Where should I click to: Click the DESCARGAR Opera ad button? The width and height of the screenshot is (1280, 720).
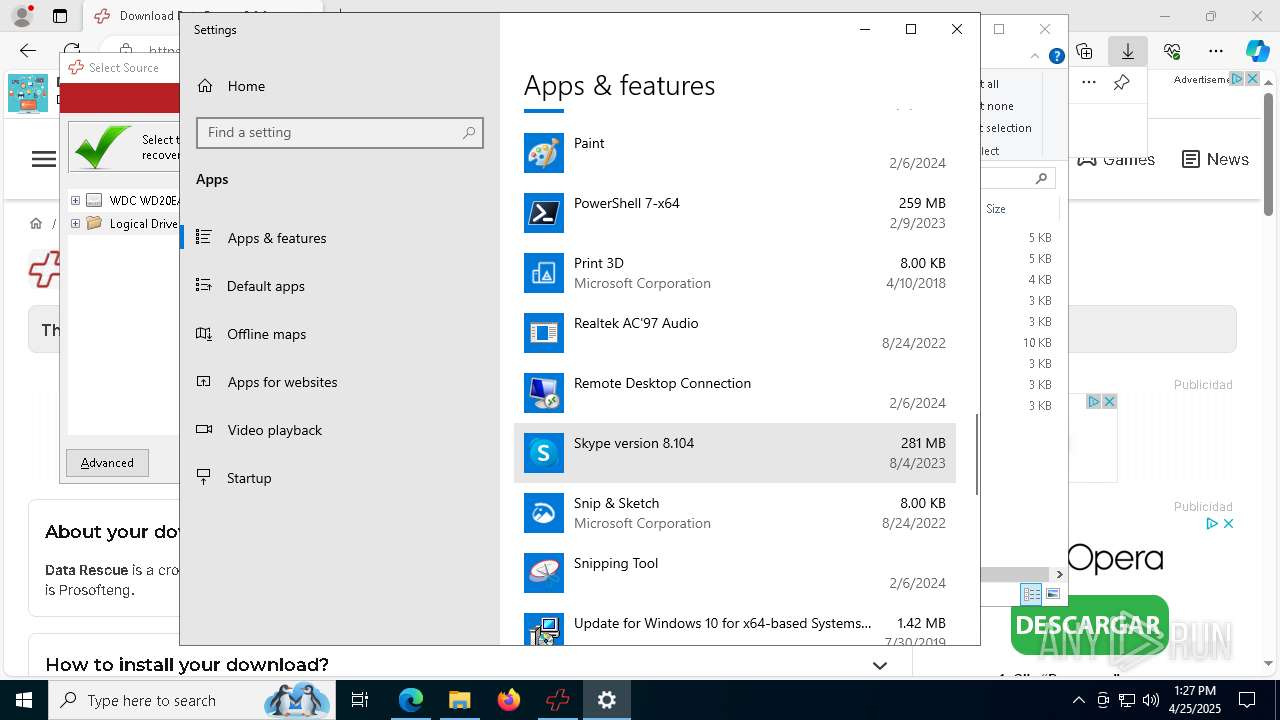click(1089, 626)
